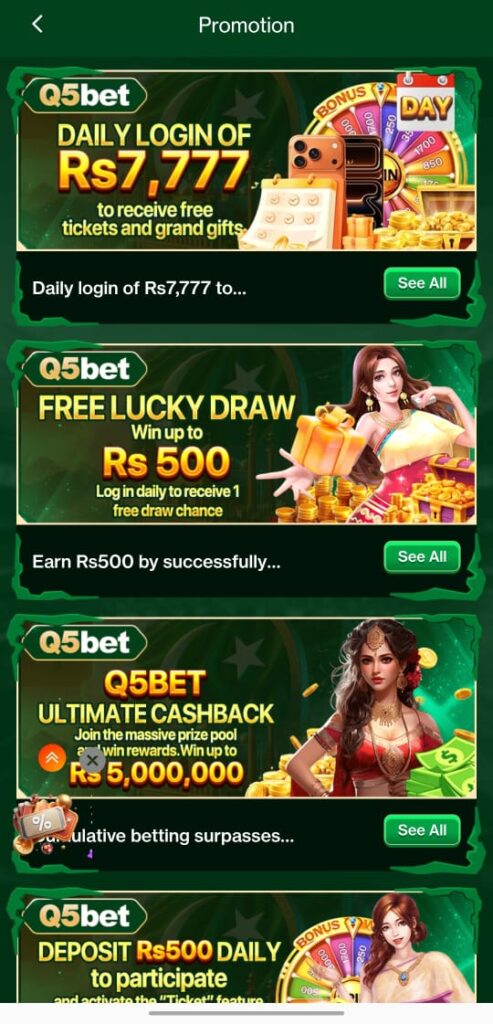See All for cumulative betting promotion
The height and width of the screenshot is (1024, 493).
pyautogui.click(x=422, y=830)
